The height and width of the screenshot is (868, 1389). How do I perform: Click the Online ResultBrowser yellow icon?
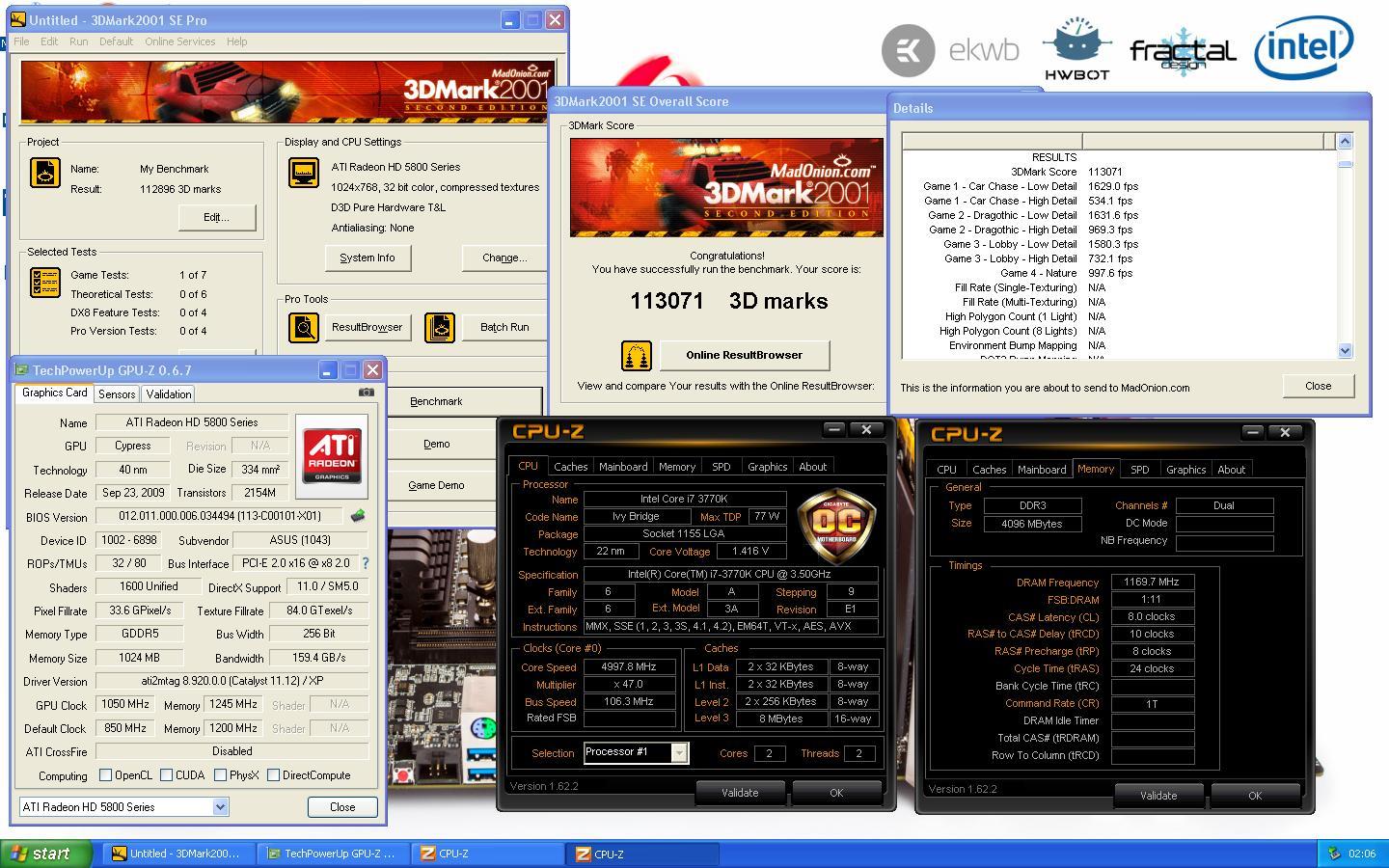(x=637, y=356)
